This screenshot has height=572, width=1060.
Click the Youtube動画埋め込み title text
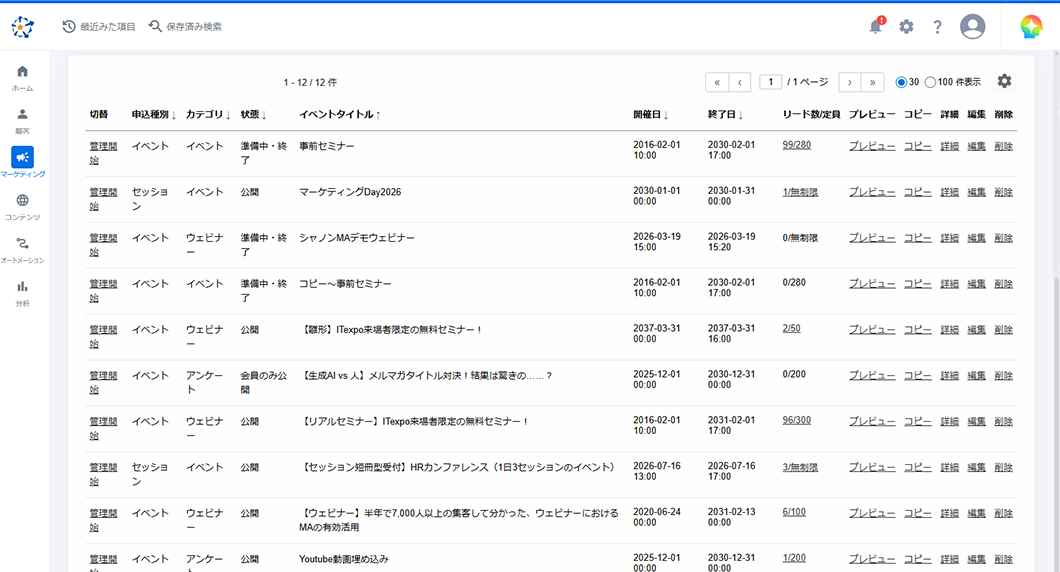pos(343,559)
